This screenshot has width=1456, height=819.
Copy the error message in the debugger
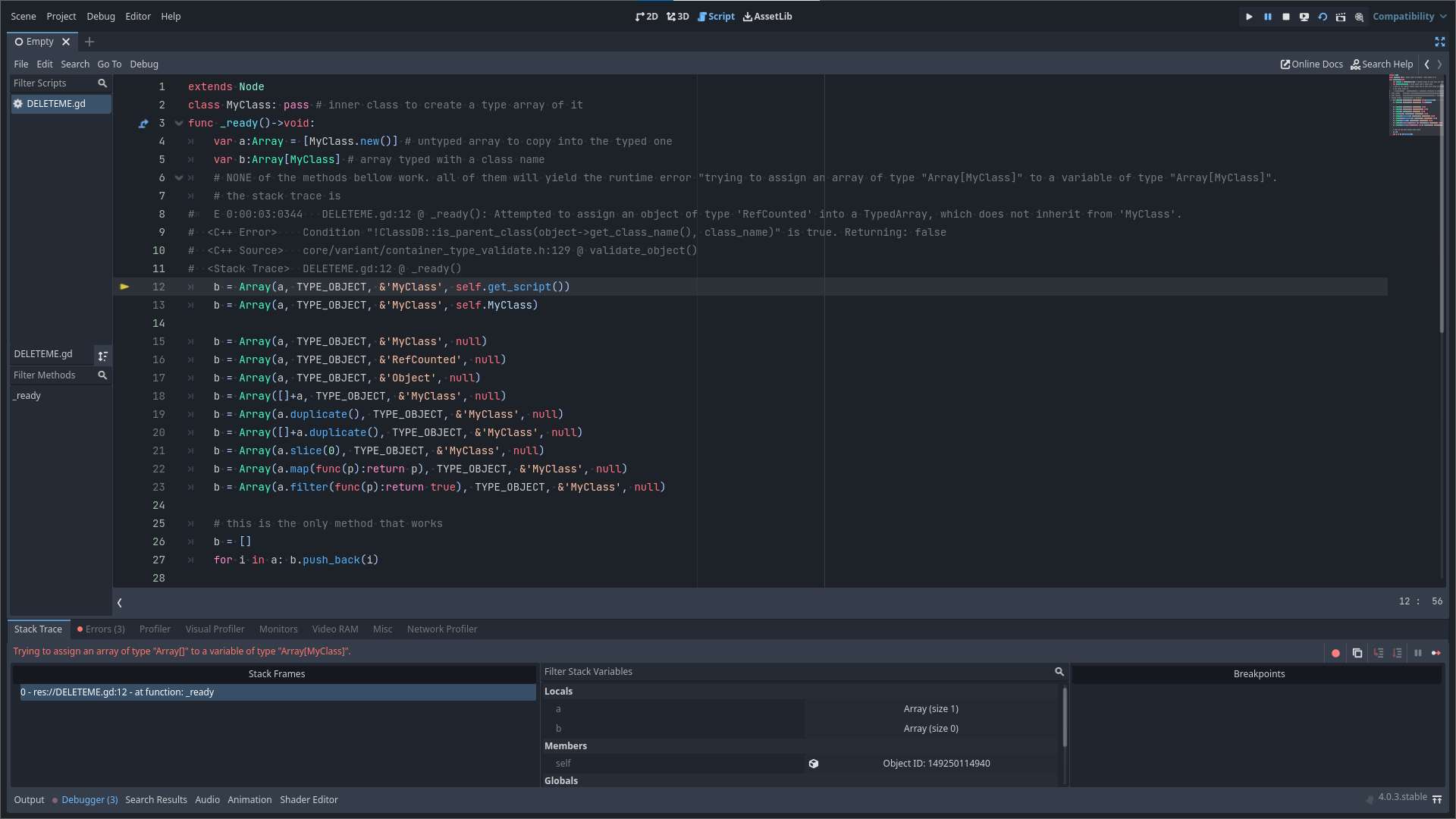click(1357, 653)
